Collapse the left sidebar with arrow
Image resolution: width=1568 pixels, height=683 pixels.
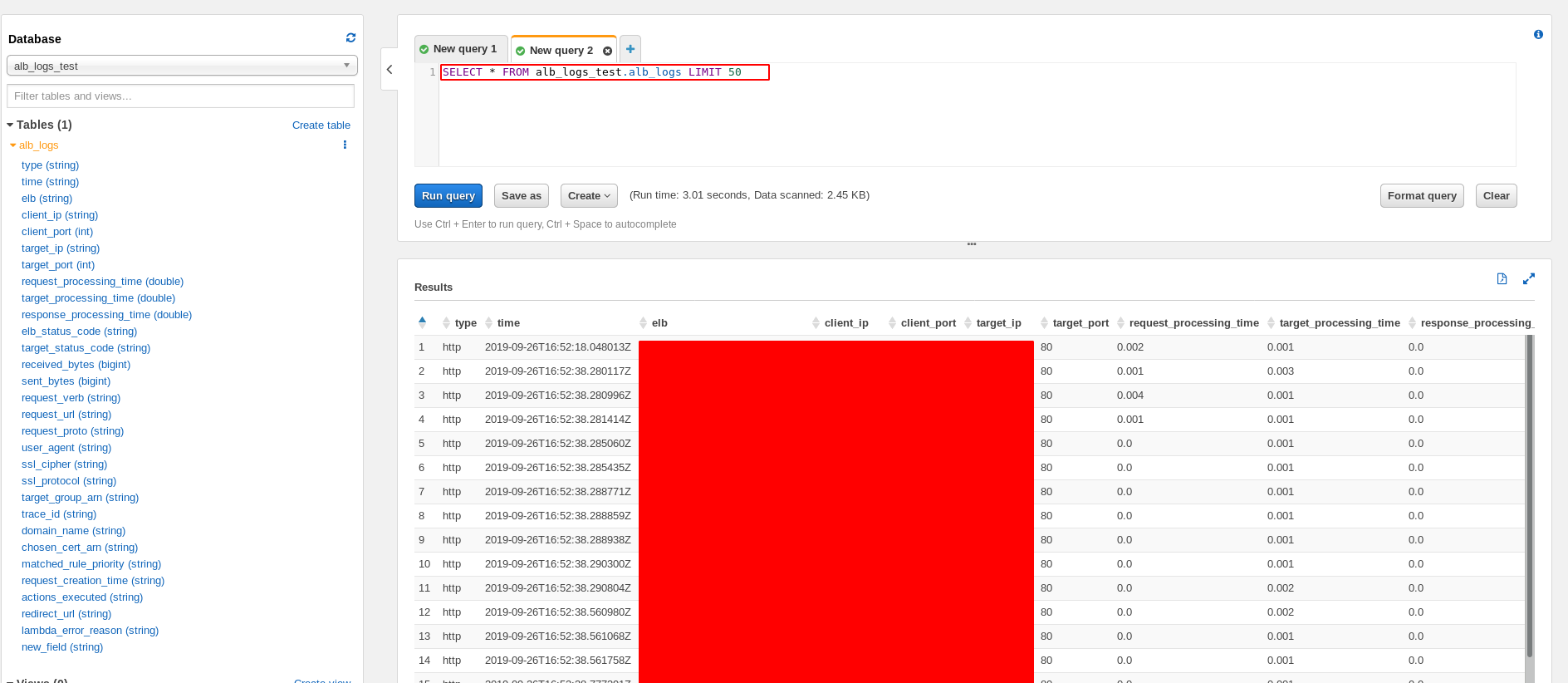390,70
